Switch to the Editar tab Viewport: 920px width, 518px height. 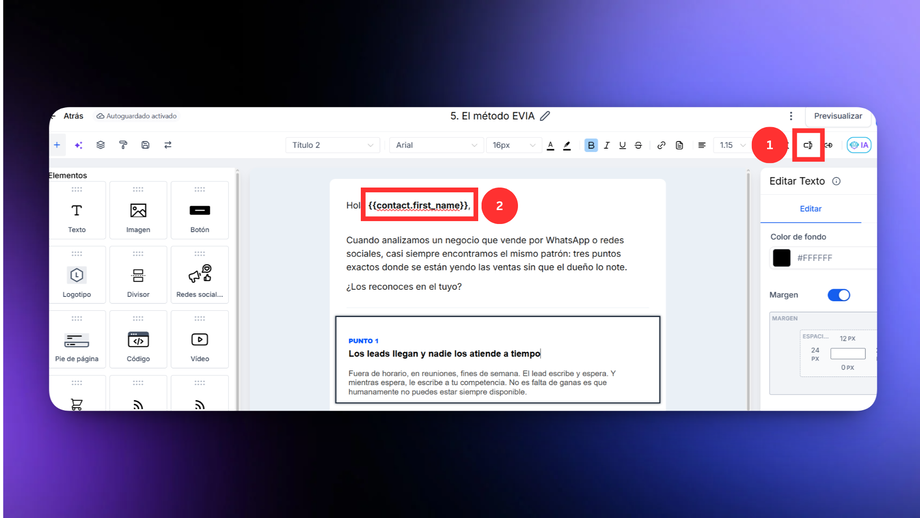pyautogui.click(x=810, y=209)
